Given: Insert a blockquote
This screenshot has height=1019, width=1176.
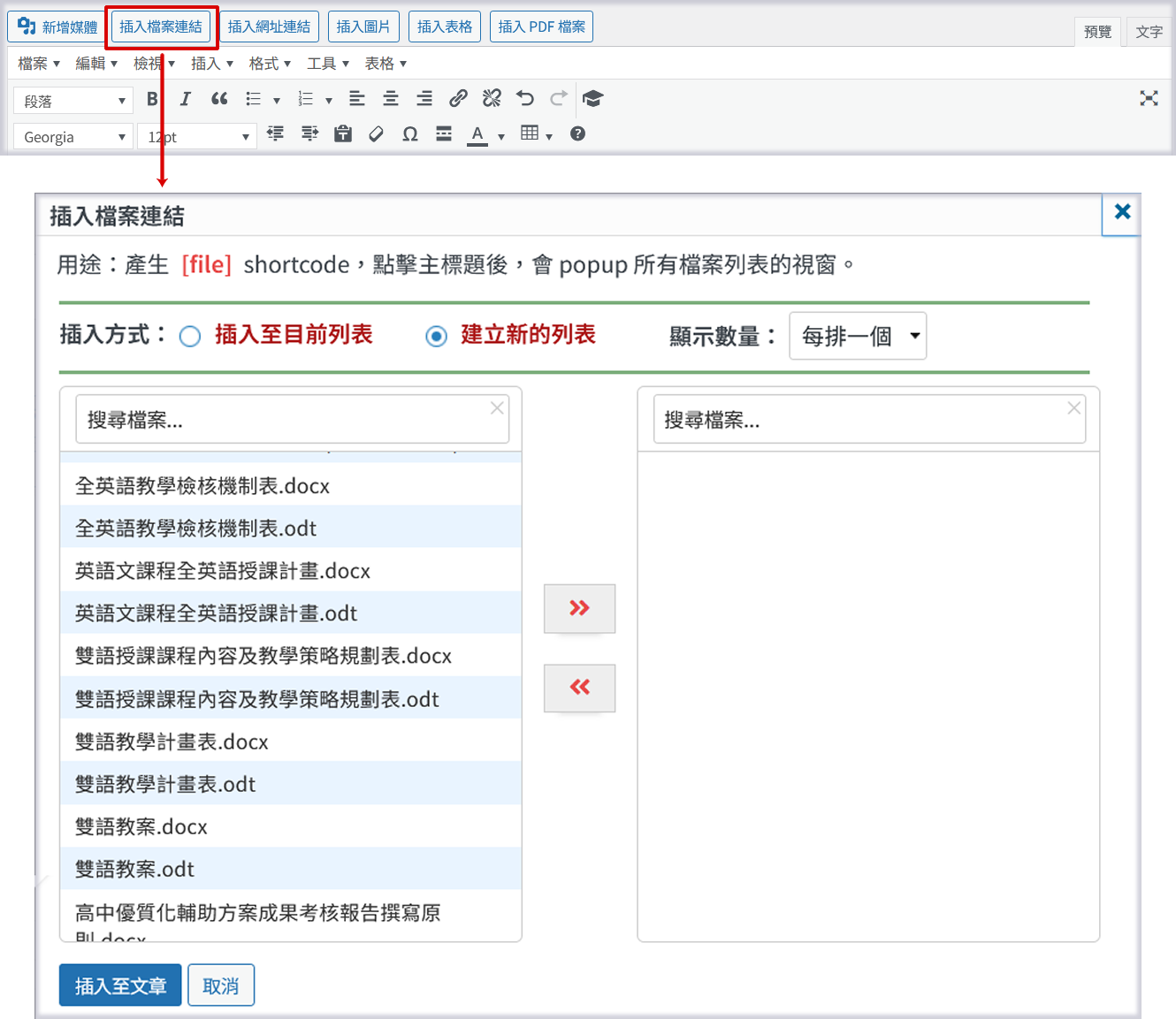Looking at the screenshot, I should click(219, 99).
